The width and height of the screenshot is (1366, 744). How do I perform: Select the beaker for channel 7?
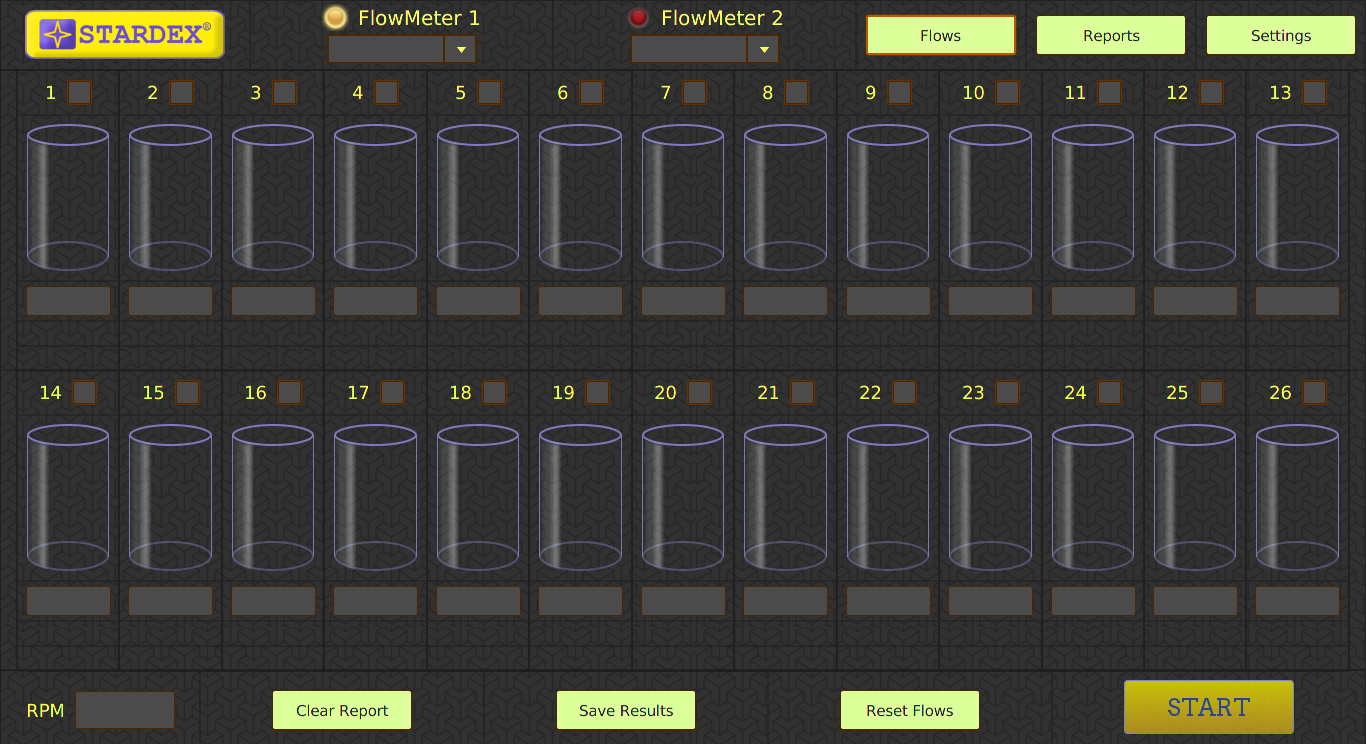[683, 197]
